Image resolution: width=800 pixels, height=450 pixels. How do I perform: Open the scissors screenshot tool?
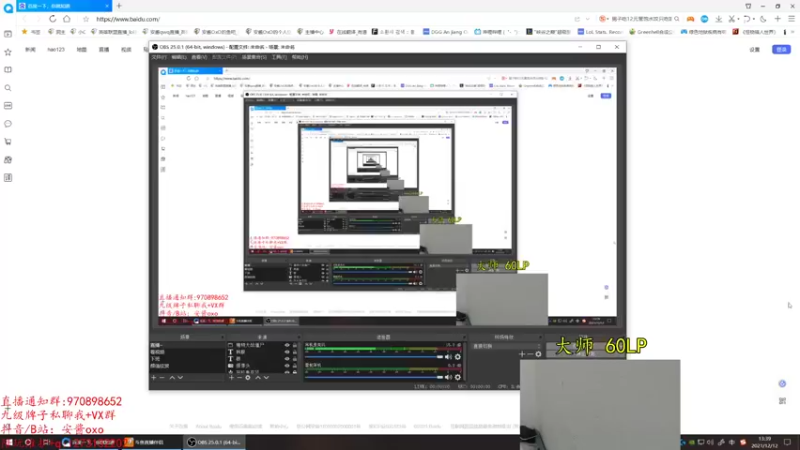point(732,19)
